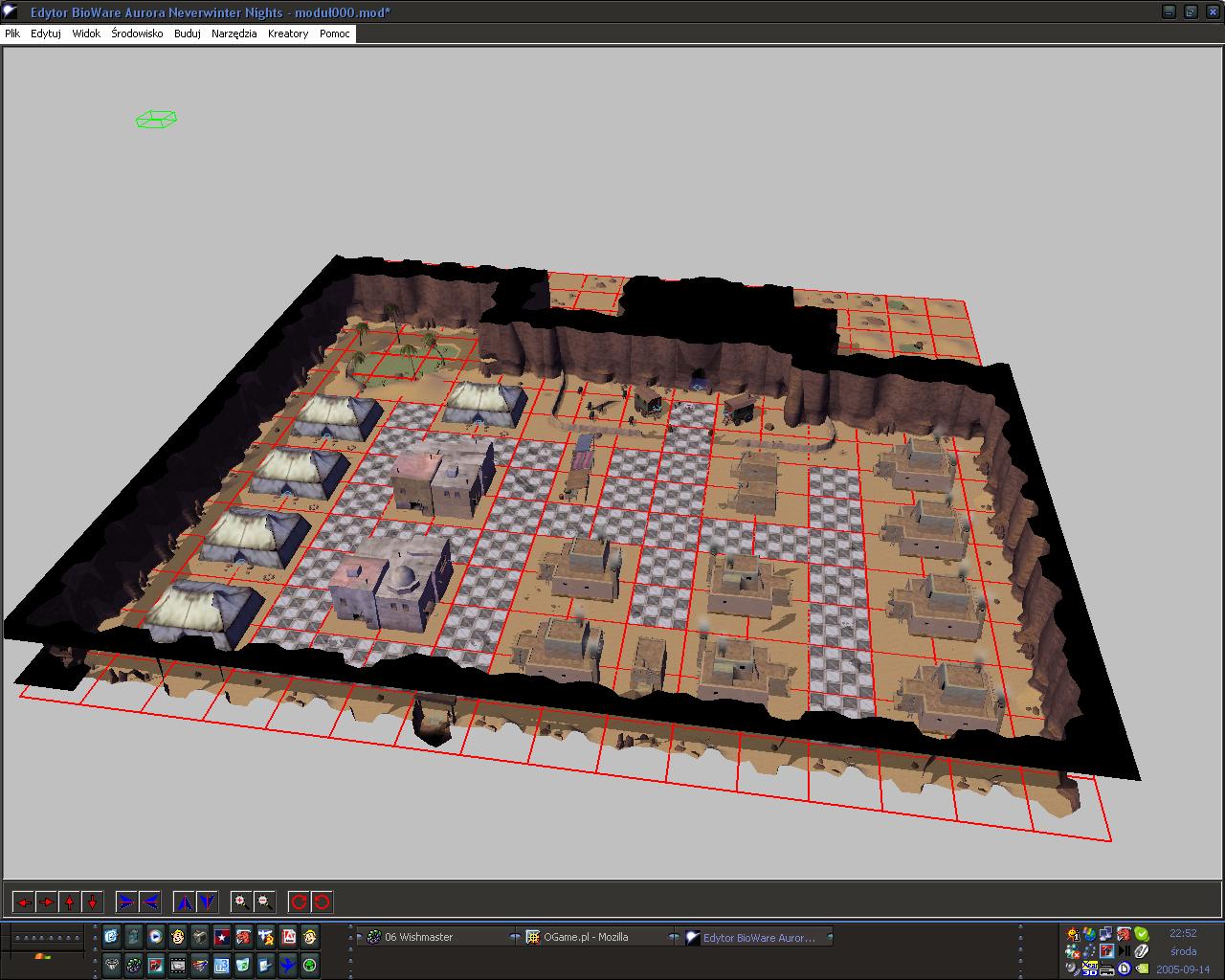Image resolution: width=1225 pixels, height=980 pixels.
Task: Pan camera up with the red up arrow
Action: tap(69, 902)
